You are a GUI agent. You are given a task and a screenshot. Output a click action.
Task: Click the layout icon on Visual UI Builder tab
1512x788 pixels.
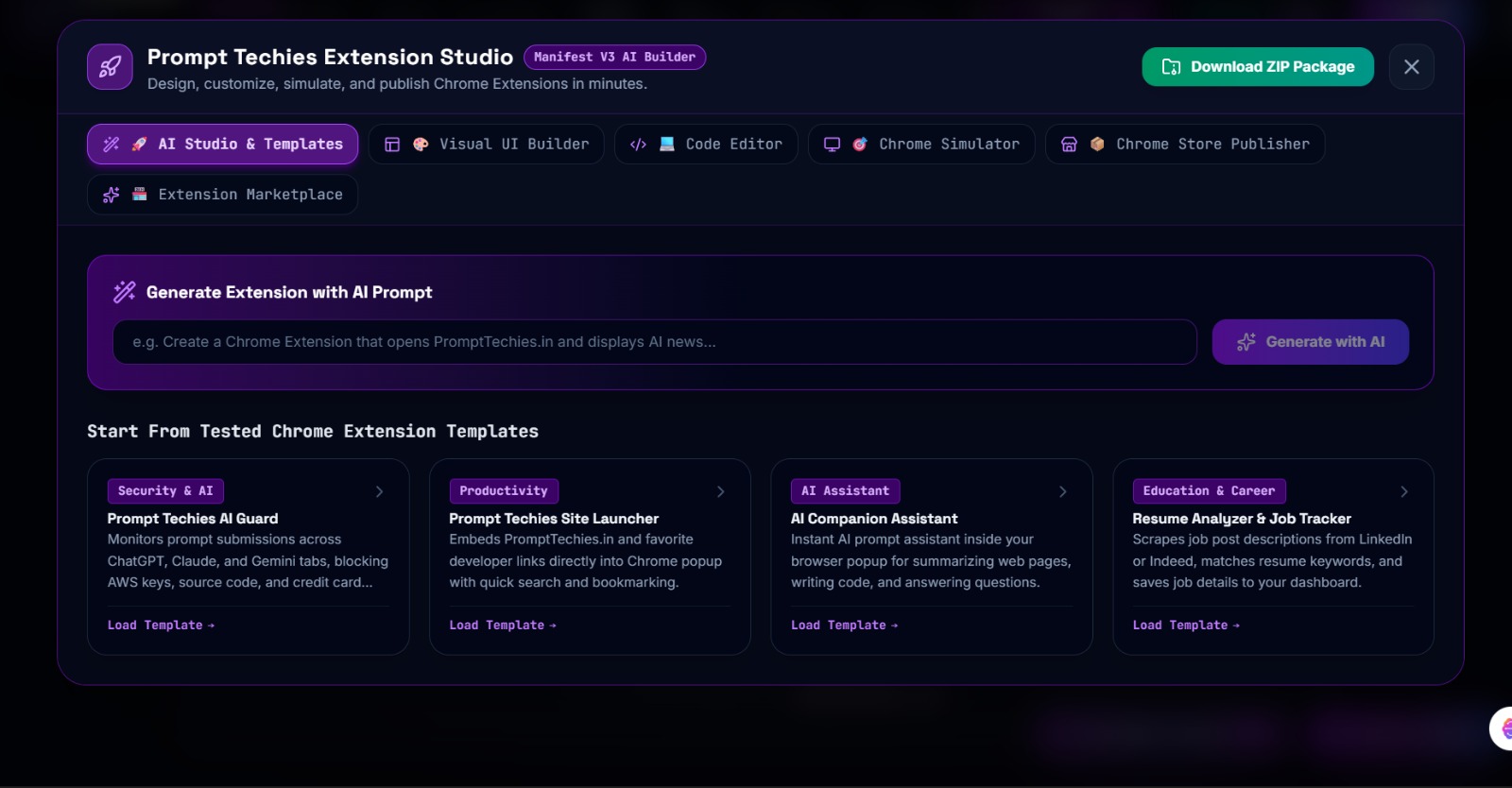(392, 145)
